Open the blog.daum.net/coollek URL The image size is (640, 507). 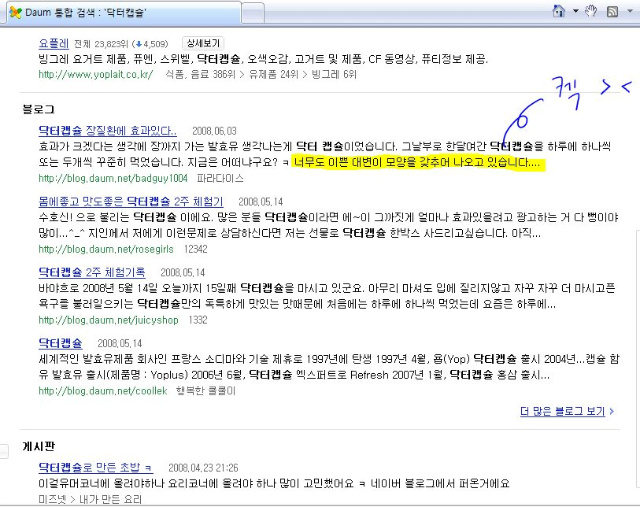click(x=103, y=391)
